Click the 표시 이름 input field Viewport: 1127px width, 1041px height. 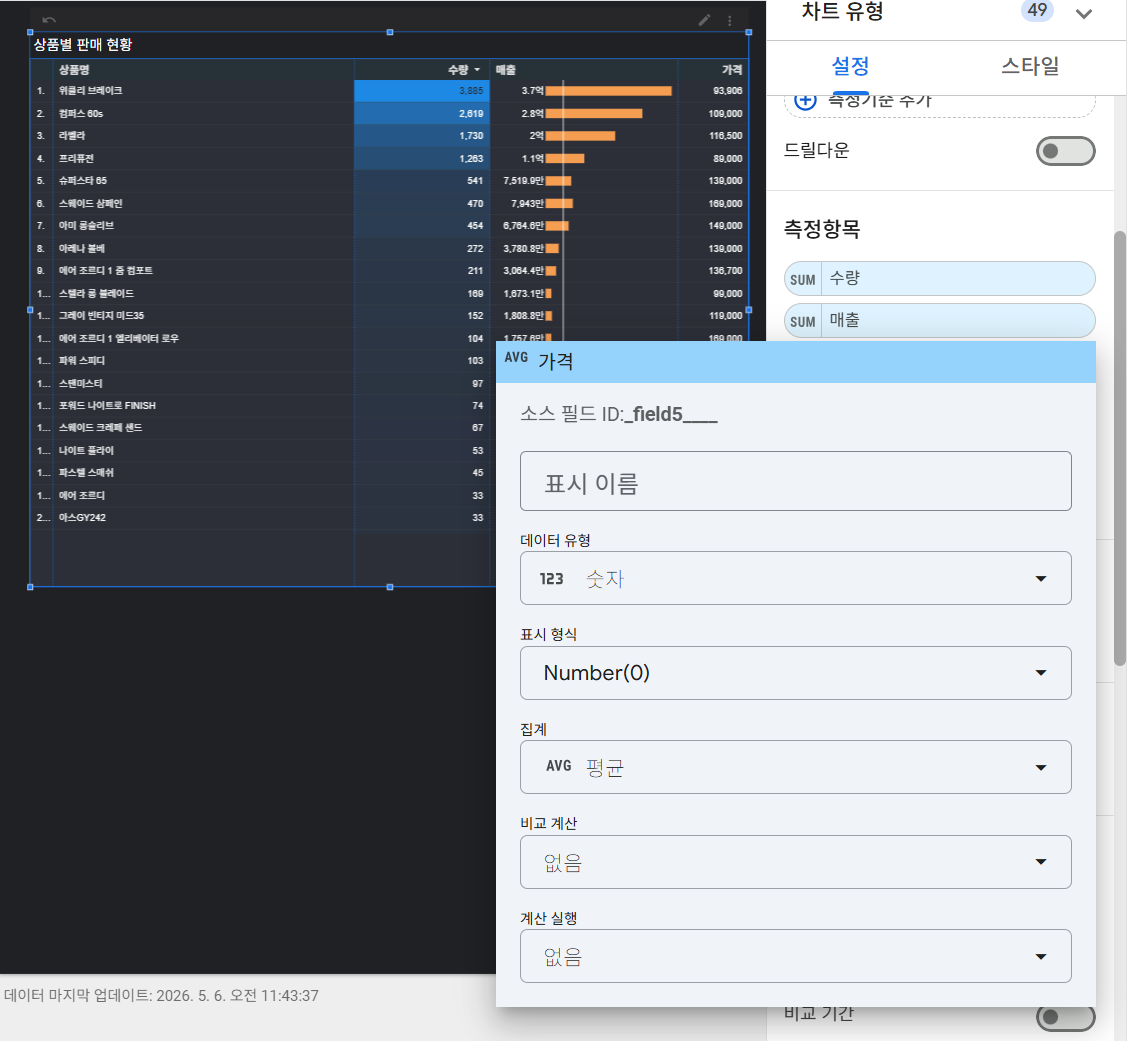(x=796, y=482)
